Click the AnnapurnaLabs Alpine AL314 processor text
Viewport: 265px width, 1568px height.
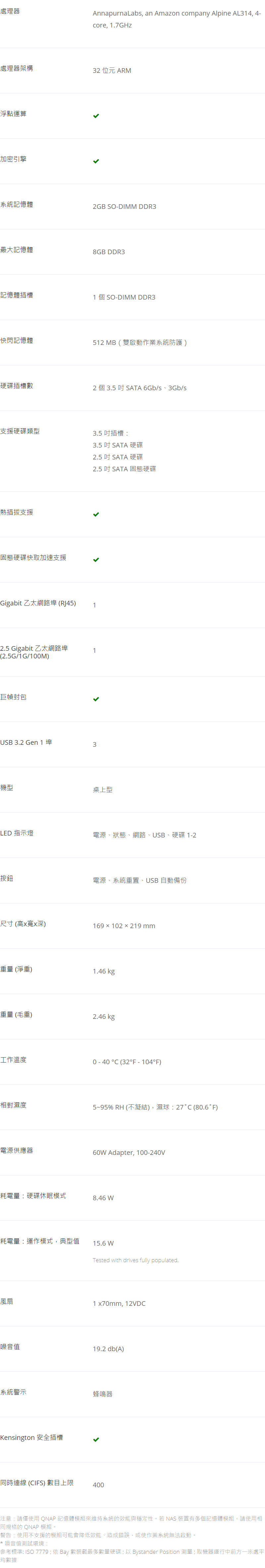pyautogui.click(x=177, y=19)
